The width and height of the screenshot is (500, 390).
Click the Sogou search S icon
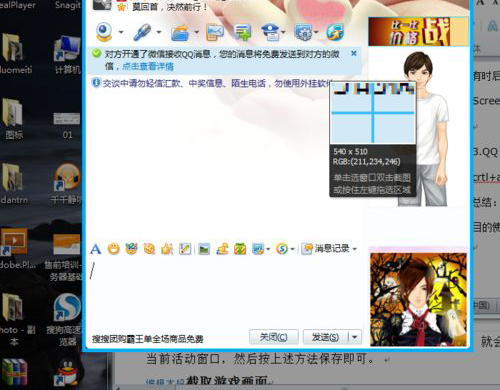click(282, 249)
